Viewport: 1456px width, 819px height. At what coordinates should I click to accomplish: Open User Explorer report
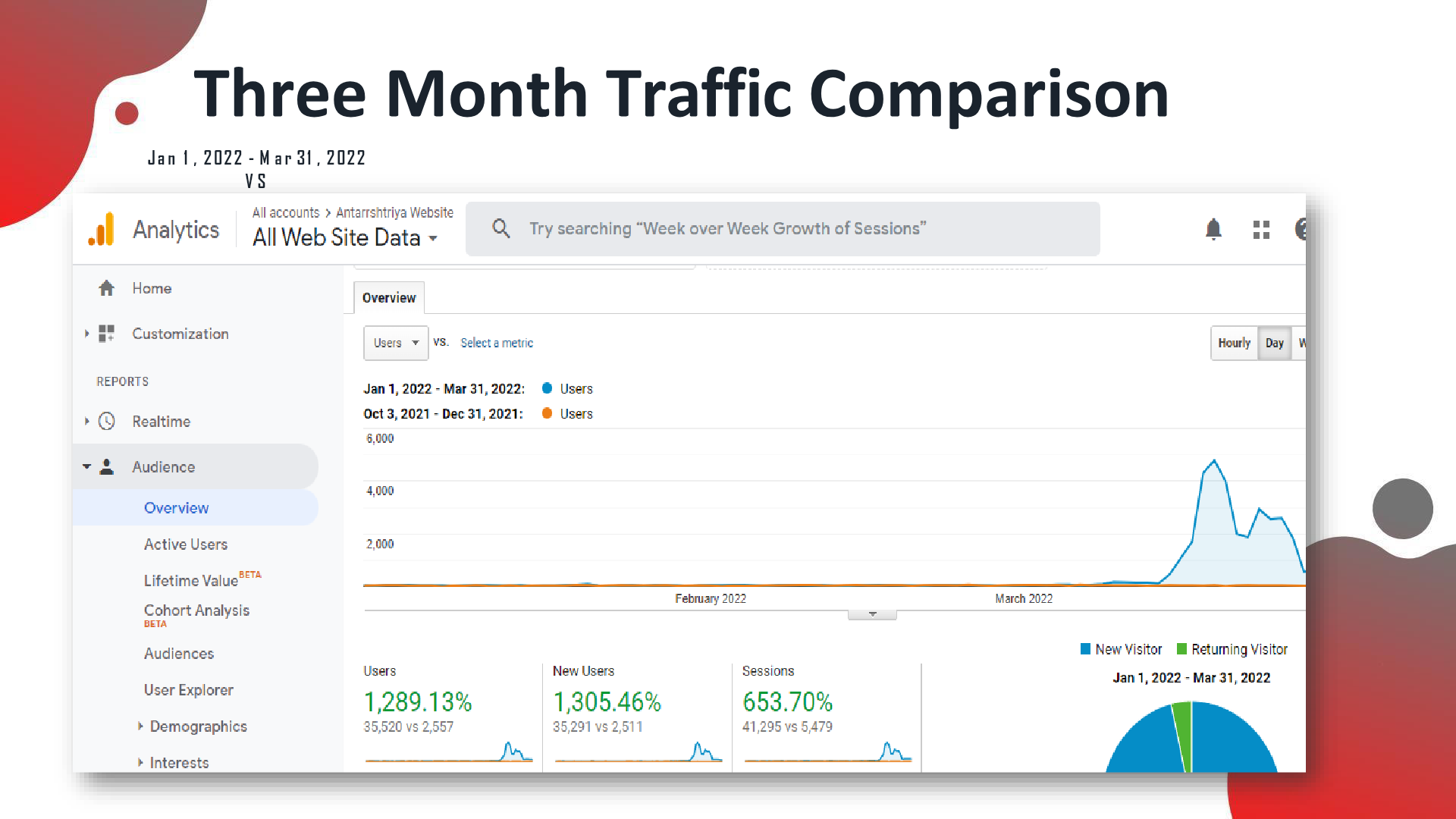coord(189,690)
